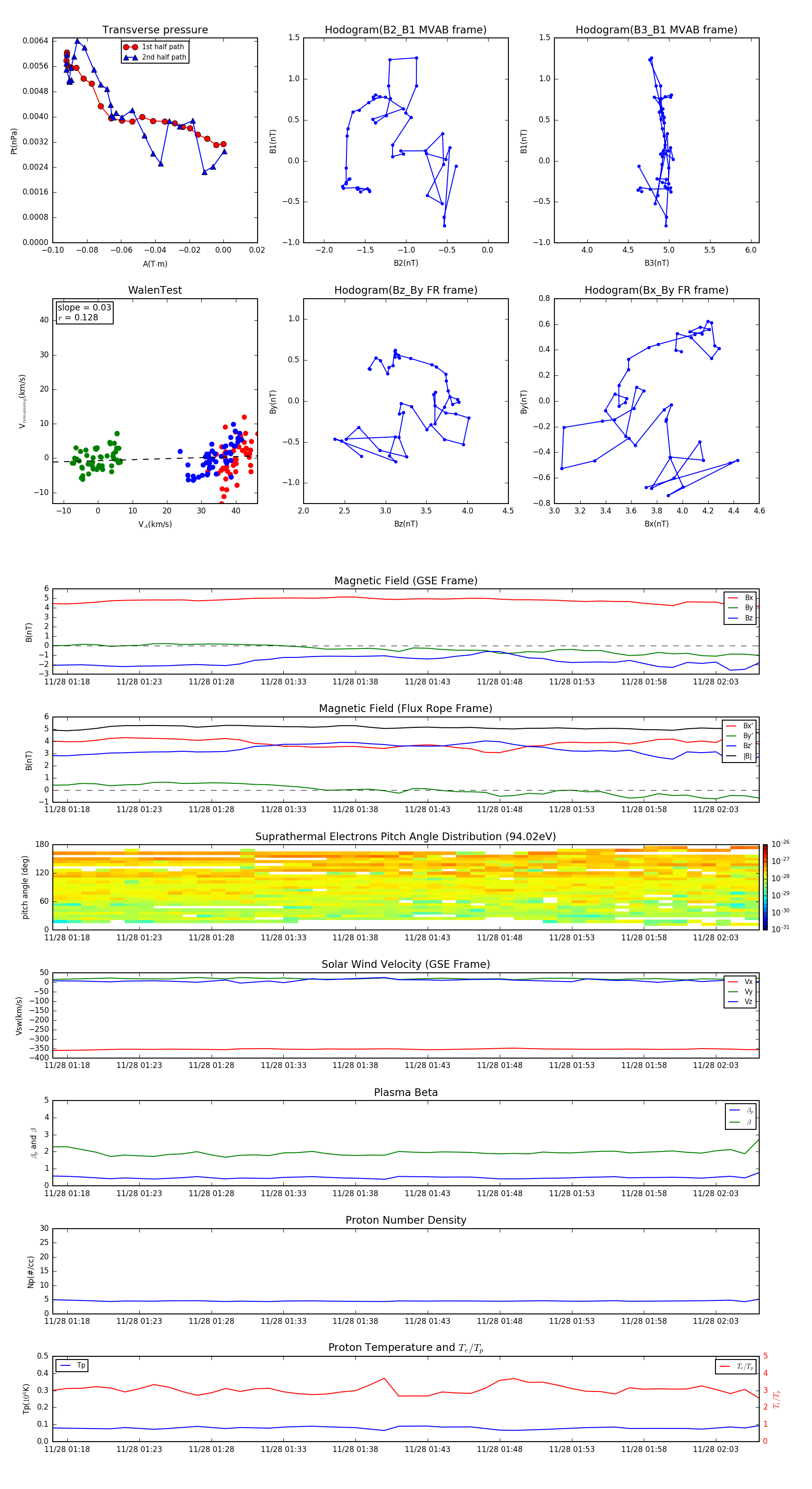Click the "Pt(nPa)" y-axis label
Viewport: 812px width, 1489px height.
[14, 141]
